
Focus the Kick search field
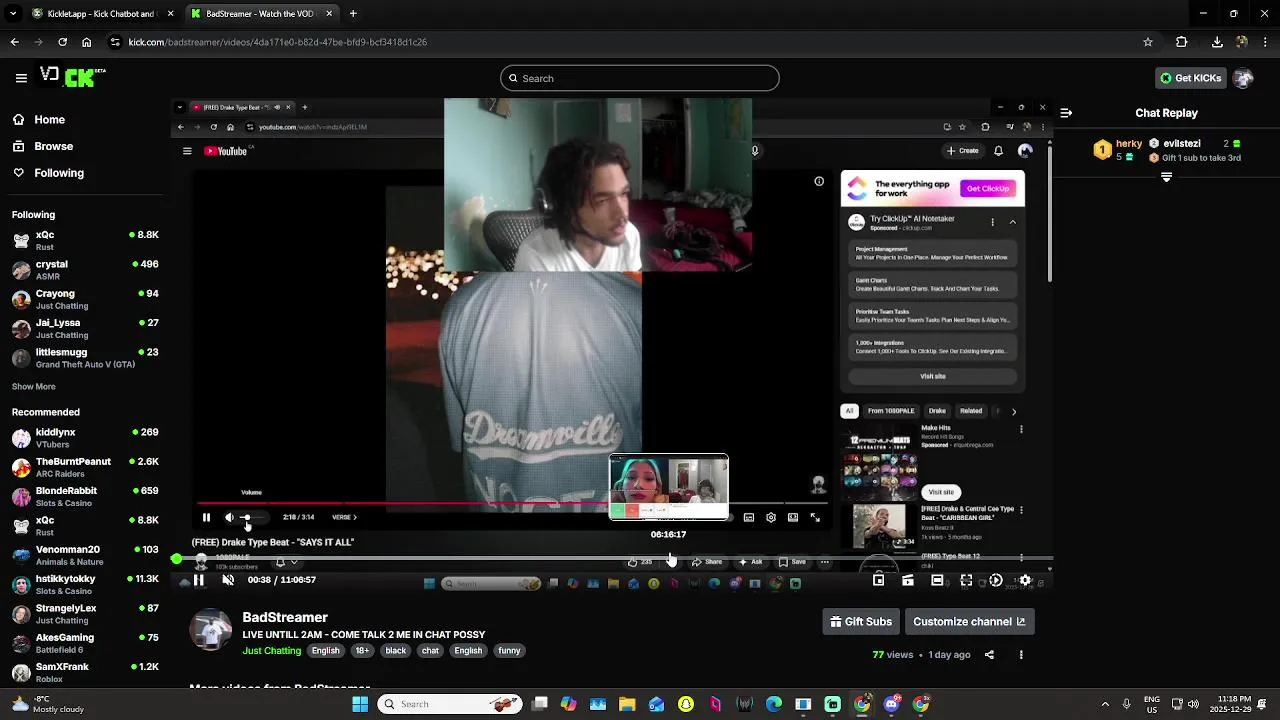coord(640,78)
